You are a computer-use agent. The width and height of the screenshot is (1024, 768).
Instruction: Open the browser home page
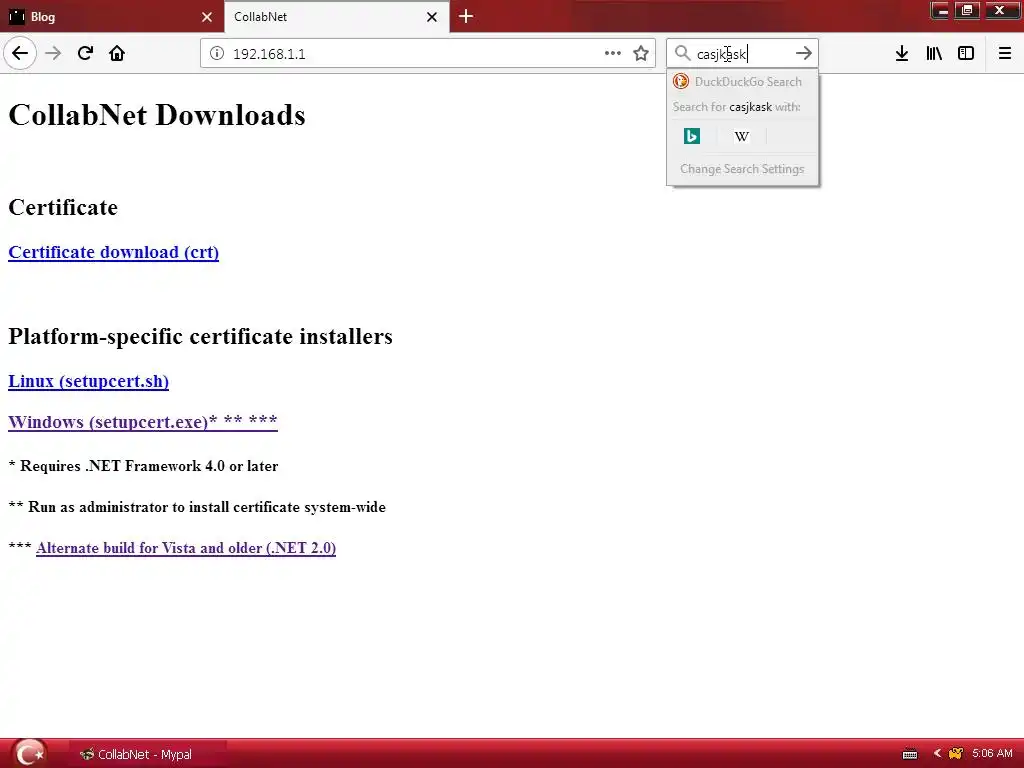(117, 53)
